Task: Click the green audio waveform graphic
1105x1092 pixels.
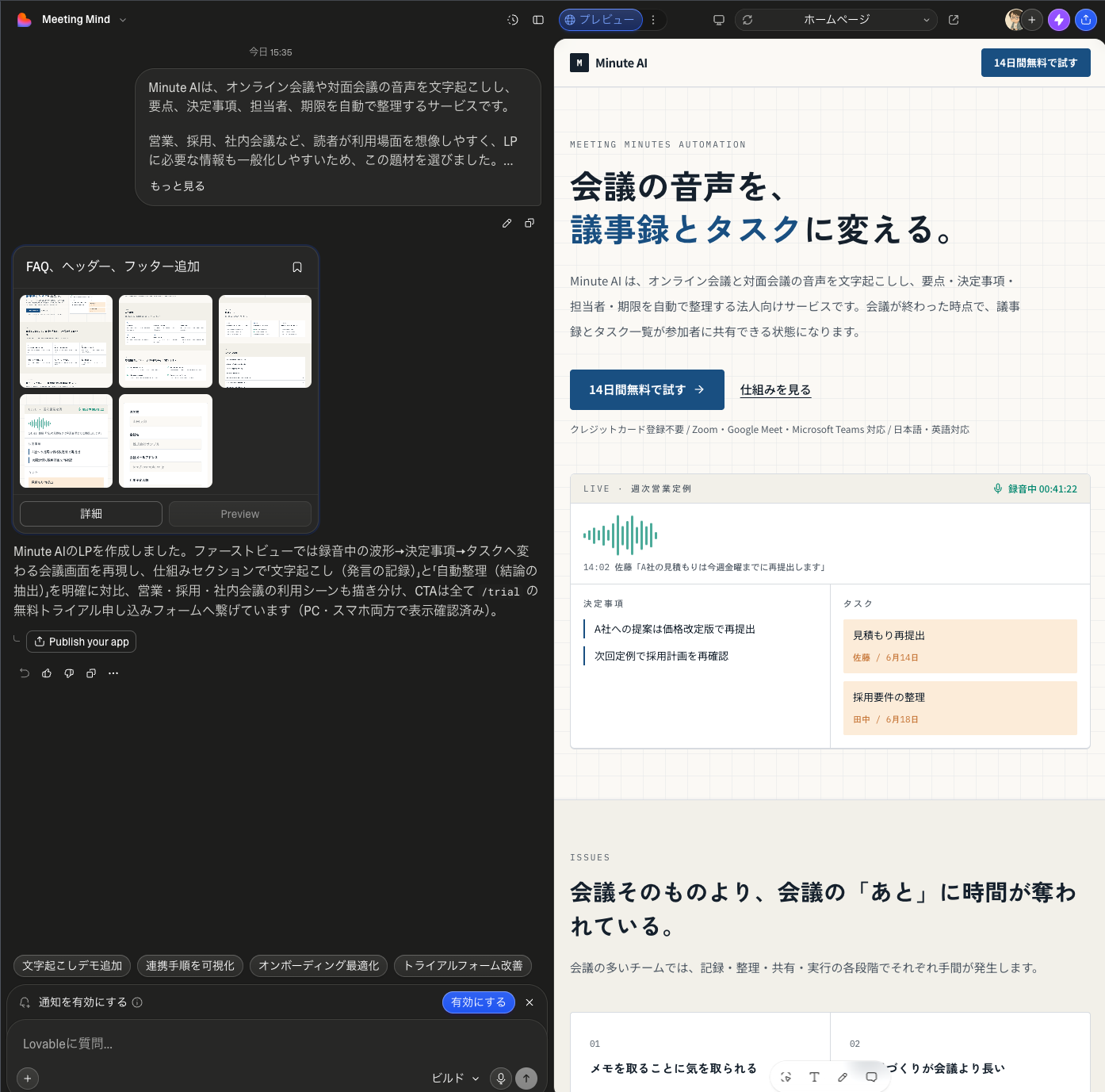Action: click(x=620, y=535)
